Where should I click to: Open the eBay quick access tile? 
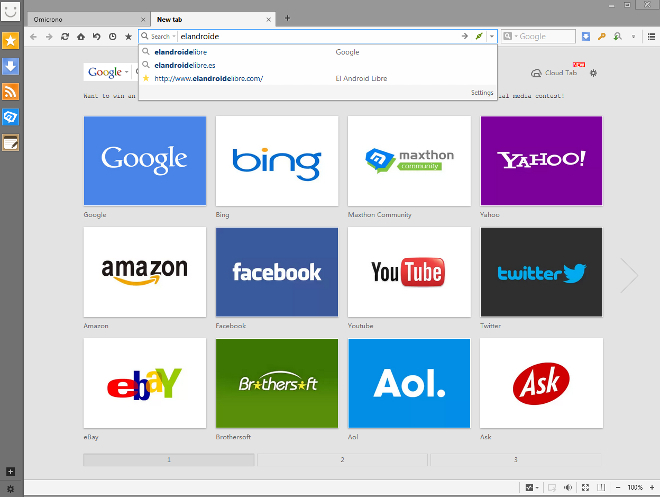tap(145, 383)
